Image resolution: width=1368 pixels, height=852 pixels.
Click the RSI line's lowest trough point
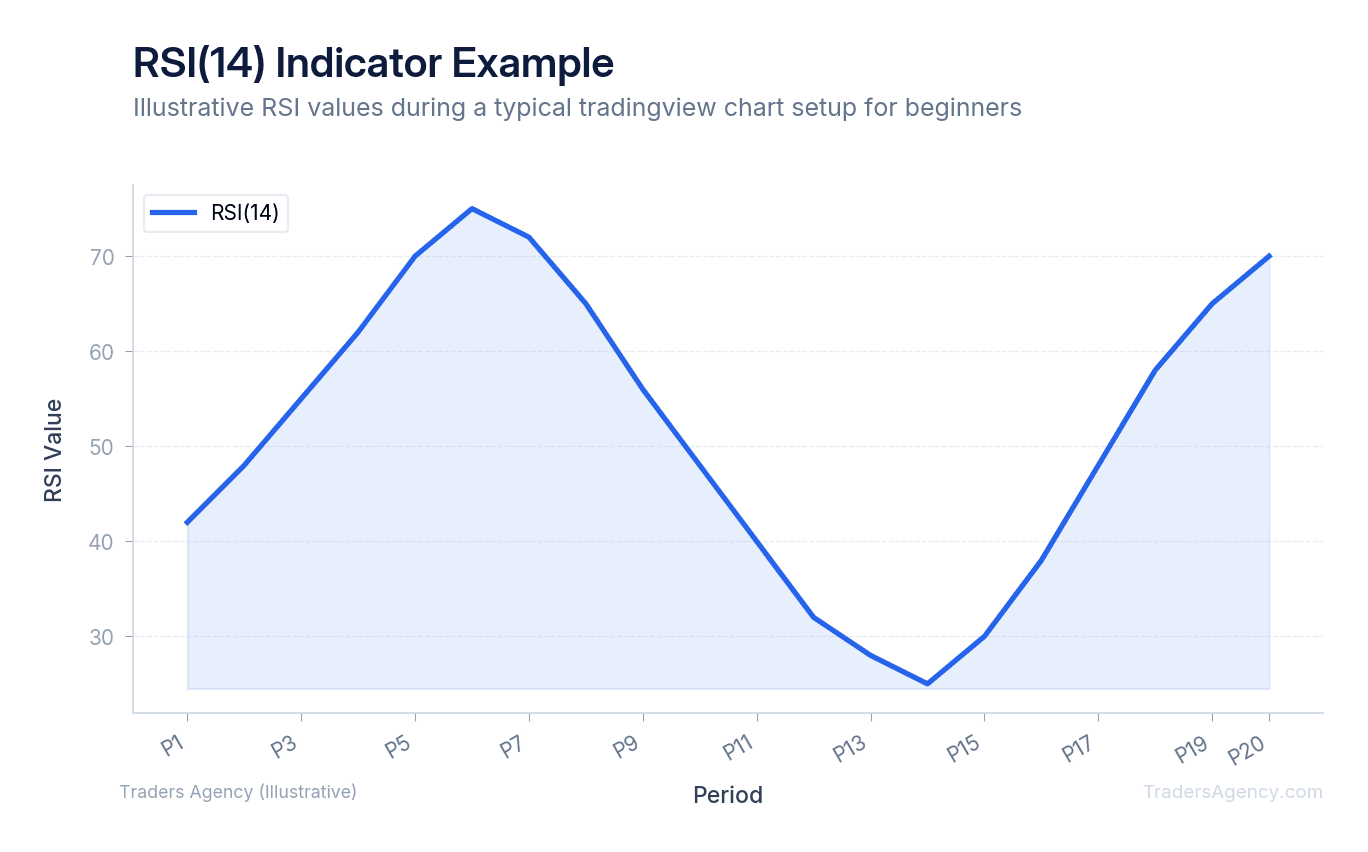(927, 683)
